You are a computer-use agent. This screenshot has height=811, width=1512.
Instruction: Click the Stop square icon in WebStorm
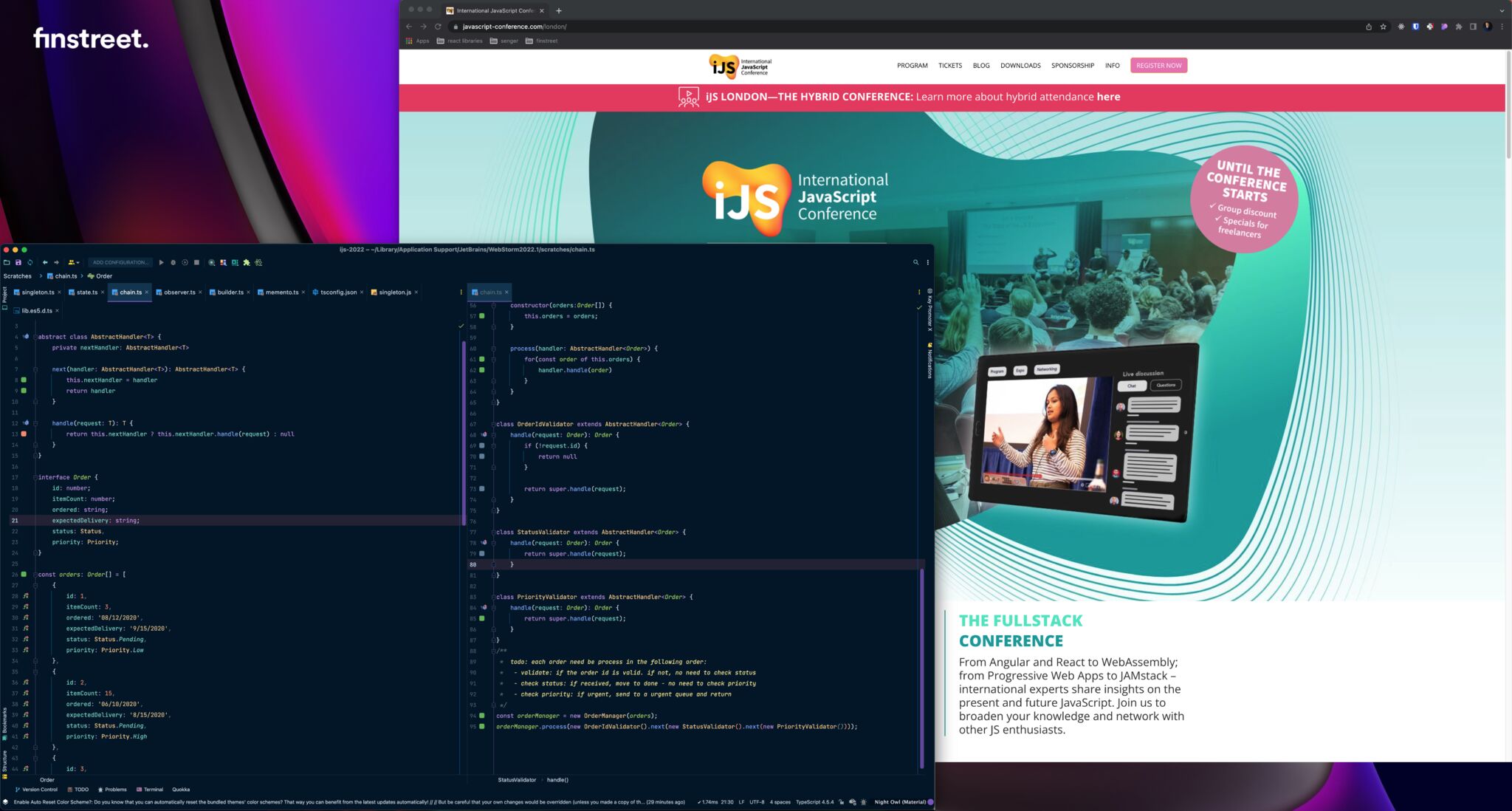coord(196,262)
